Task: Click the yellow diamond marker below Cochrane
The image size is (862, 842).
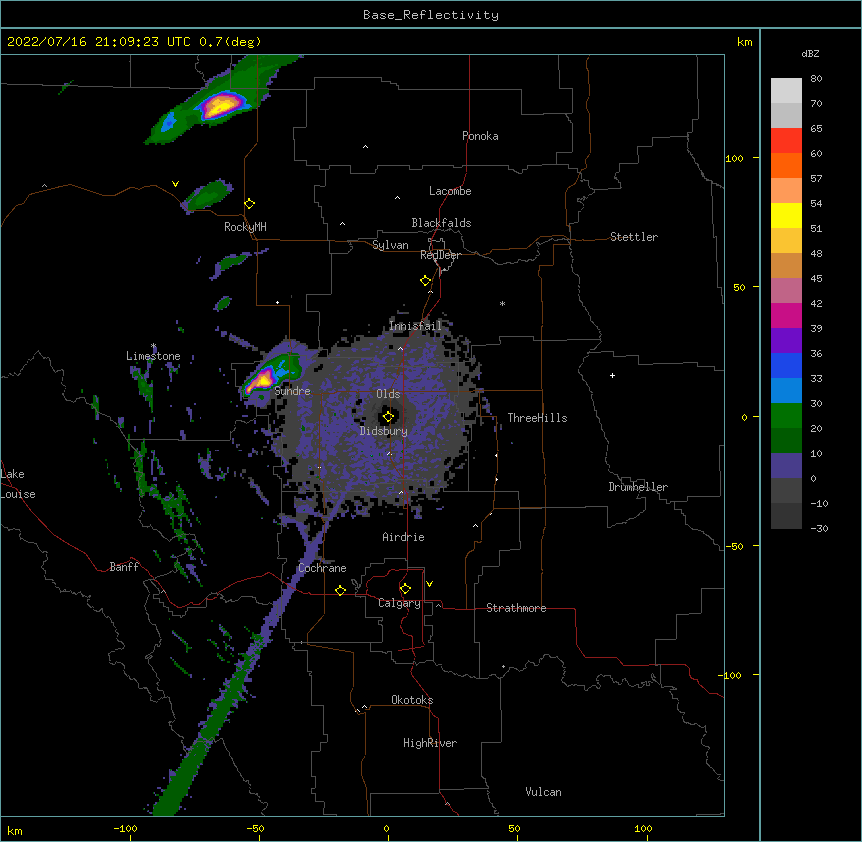Action: point(340,590)
